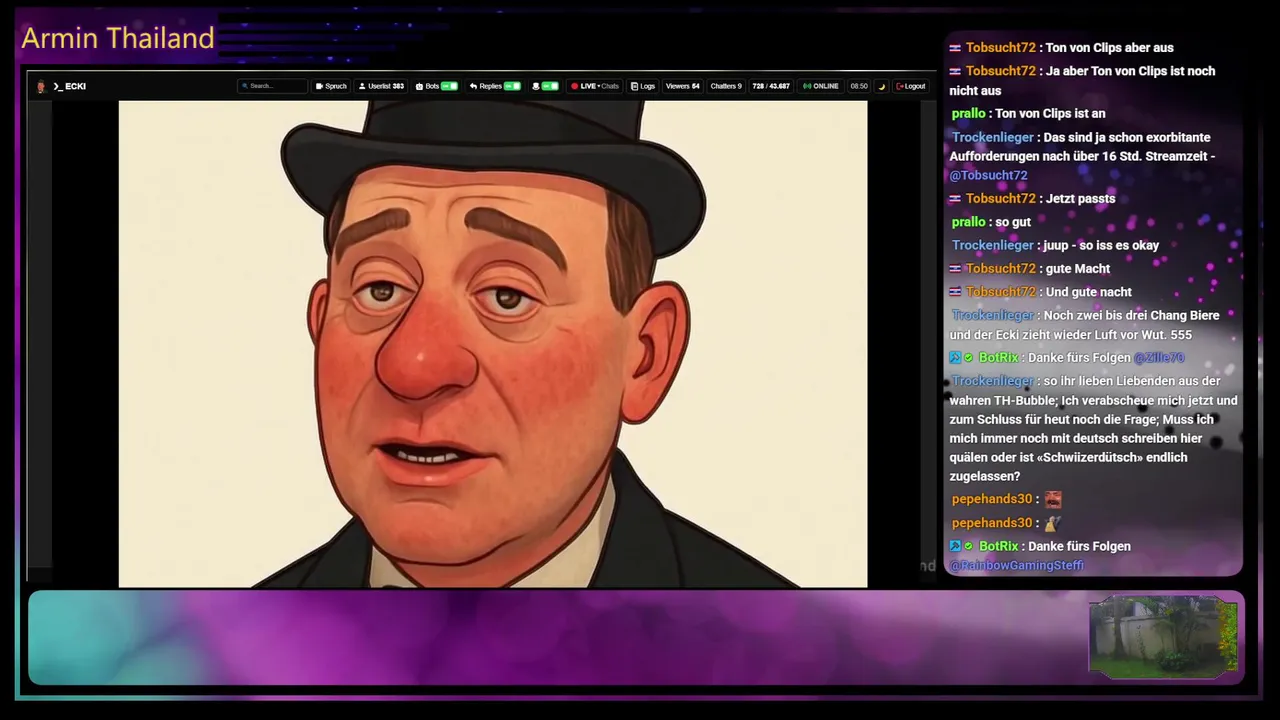Toggle the switch after Replies
Viewport: 1280px width, 720px height.
550,86
